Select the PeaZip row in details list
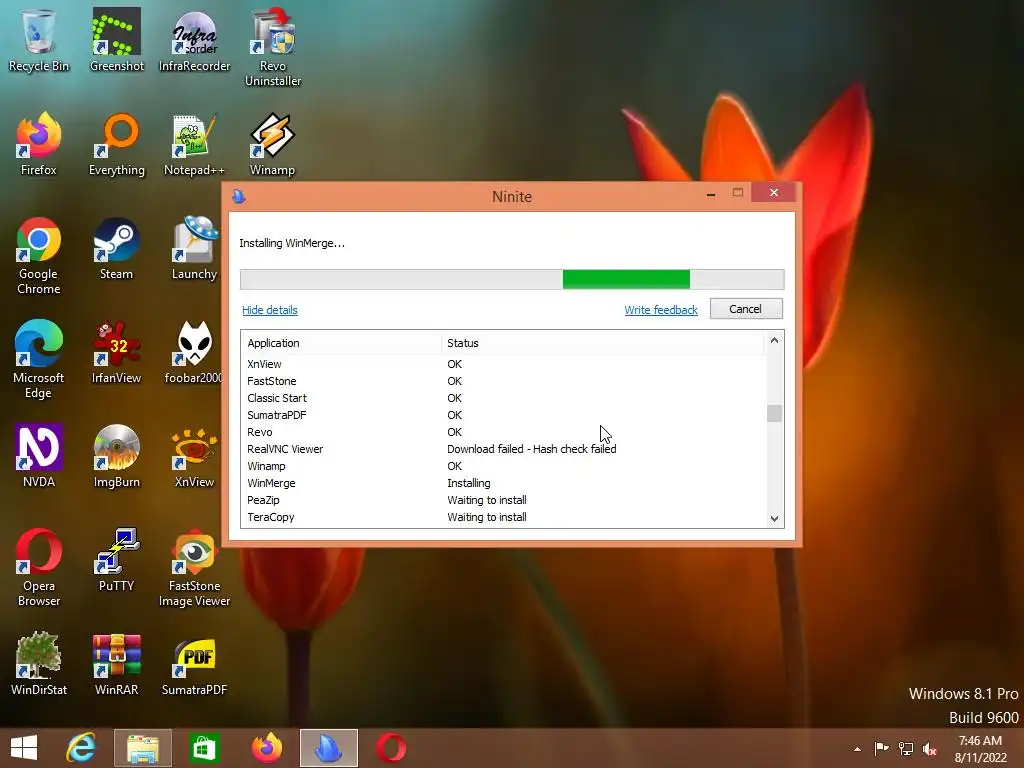The image size is (1024, 768). pyautogui.click(x=503, y=500)
